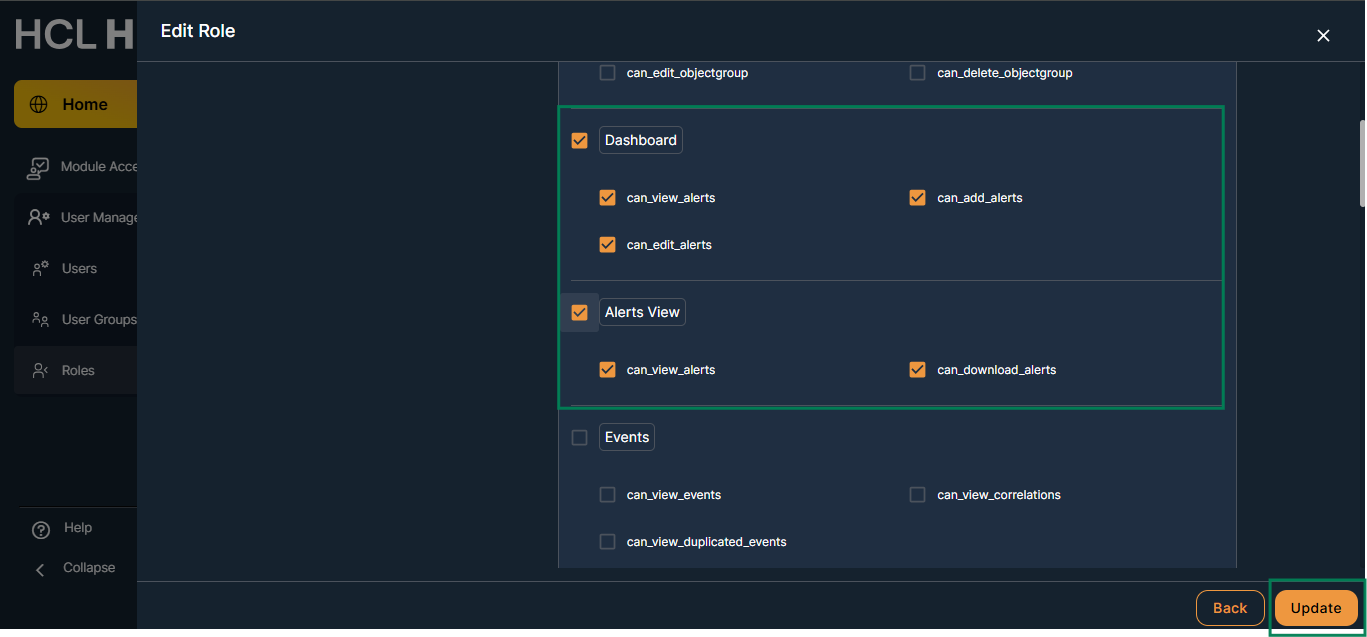
Task: Select the Home menu item
Action: [84, 104]
